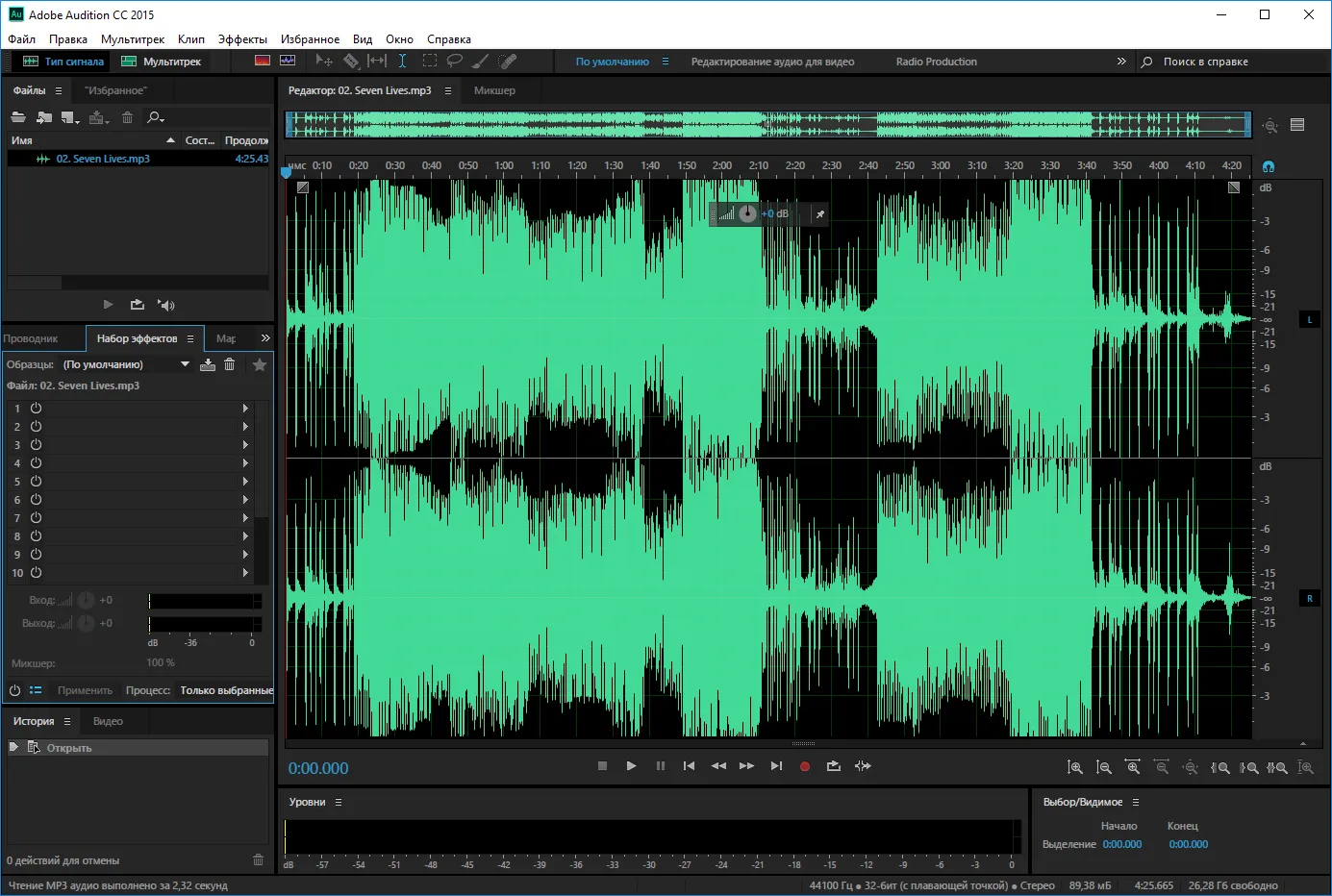Select the Lasso Selection tool
This screenshot has height=896, width=1332.
454,61
